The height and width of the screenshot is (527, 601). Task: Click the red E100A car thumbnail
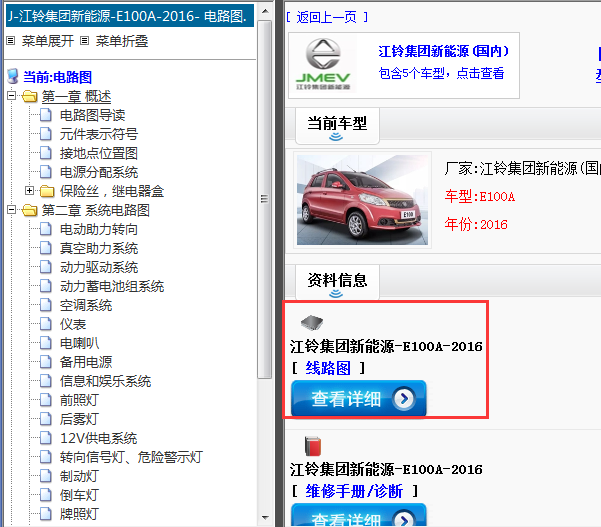[x=362, y=200]
